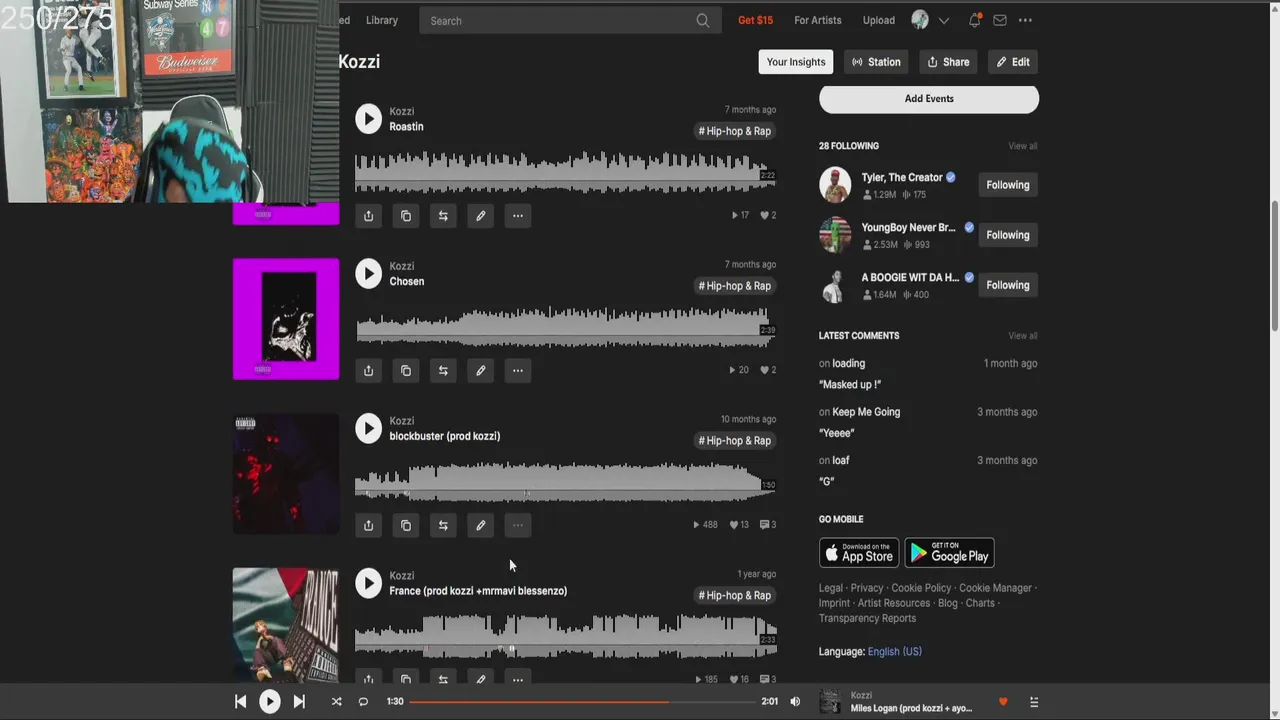The width and height of the screenshot is (1280, 720).
Task: Click the Get $15 link
Action: 755,20
